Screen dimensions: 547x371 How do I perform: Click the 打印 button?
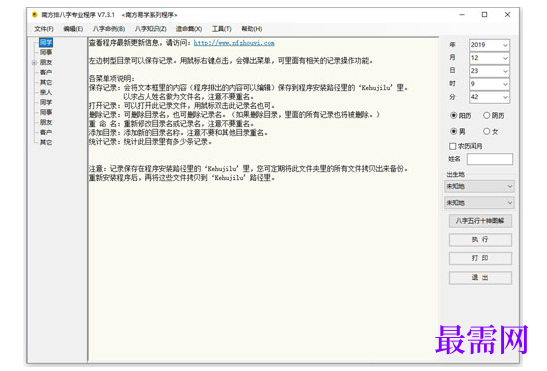click(x=480, y=258)
